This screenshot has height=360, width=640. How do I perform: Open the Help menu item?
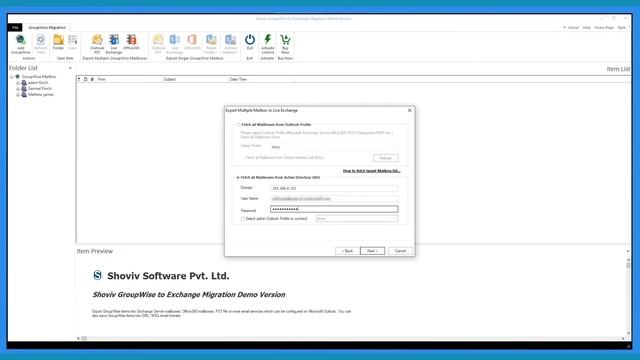pyautogui.click(x=587, y=27)
